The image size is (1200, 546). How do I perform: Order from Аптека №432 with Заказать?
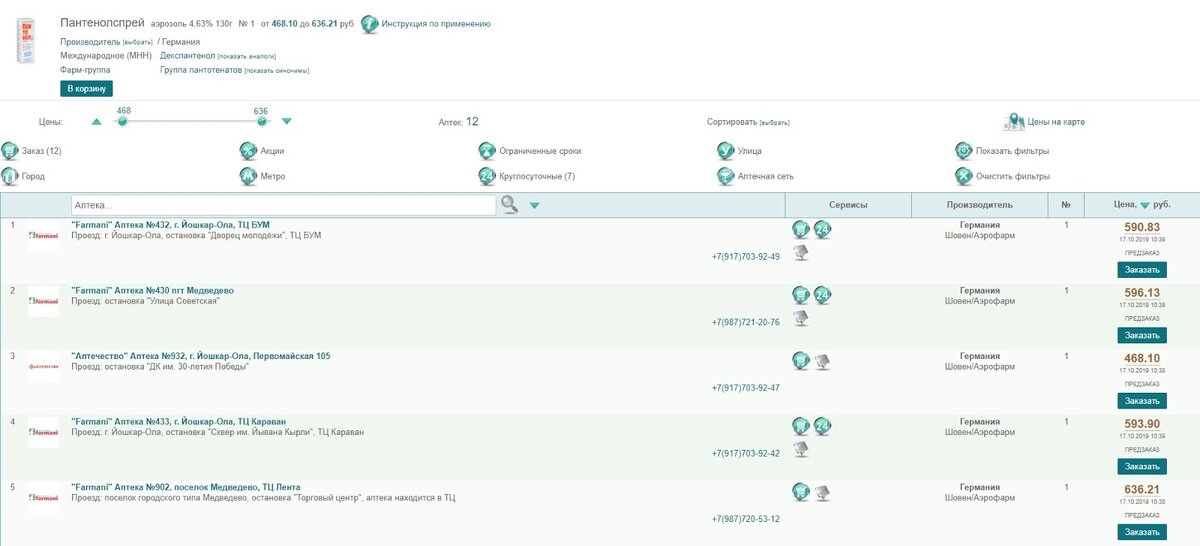pyautogui.click(x=1141, y=270)
